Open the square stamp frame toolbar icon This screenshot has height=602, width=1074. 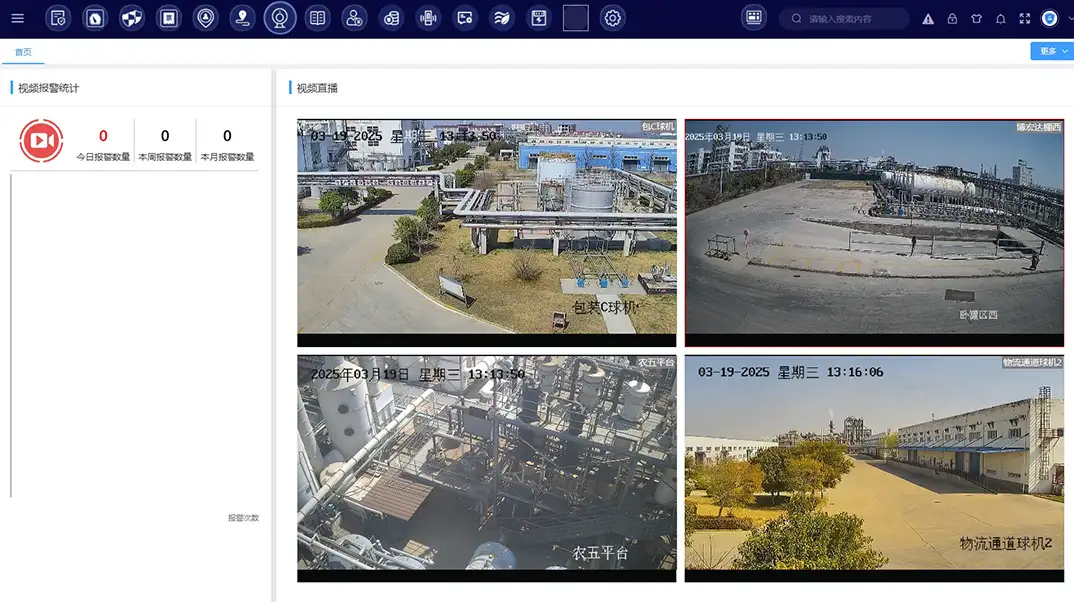click(x=168, y=18)
